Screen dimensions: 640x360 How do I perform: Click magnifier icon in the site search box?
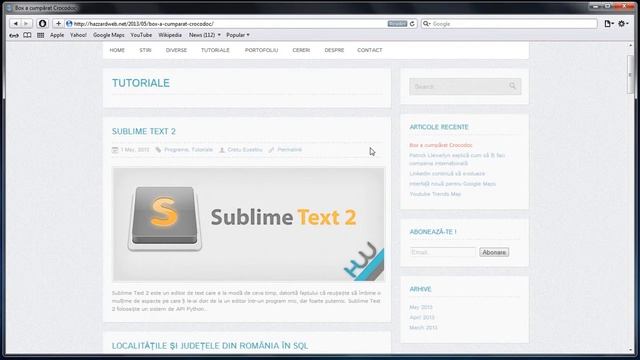point(512,86)
